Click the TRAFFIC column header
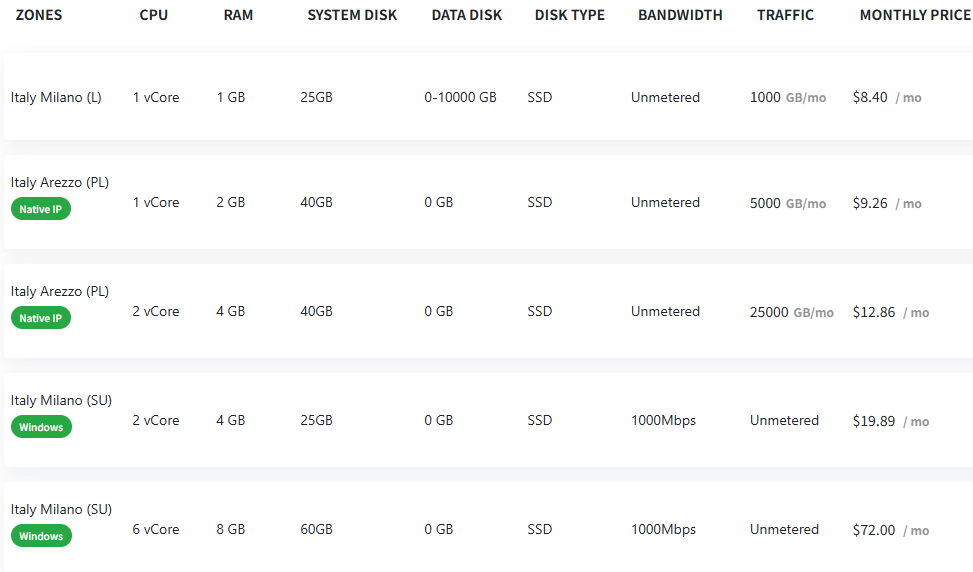The height and width of the screenshot is (572, 973). [785, 15]
